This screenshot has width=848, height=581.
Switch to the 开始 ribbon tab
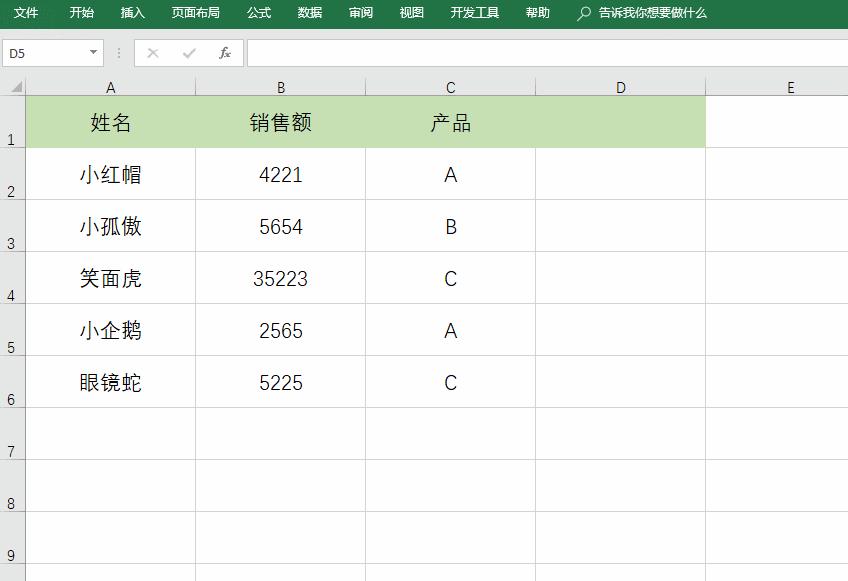80,13
